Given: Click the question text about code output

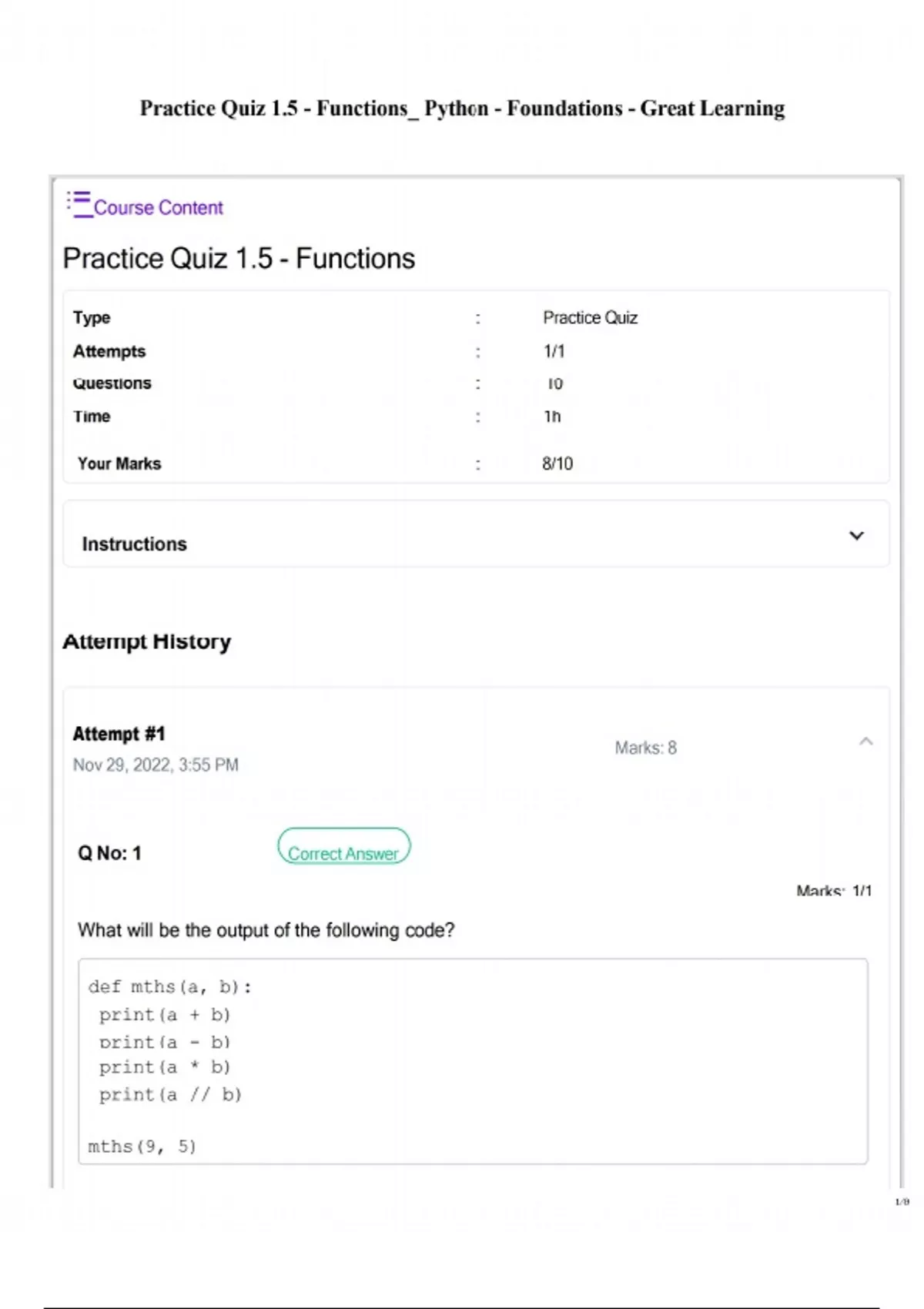Looking at the screenshot, I should click(266, 930).
